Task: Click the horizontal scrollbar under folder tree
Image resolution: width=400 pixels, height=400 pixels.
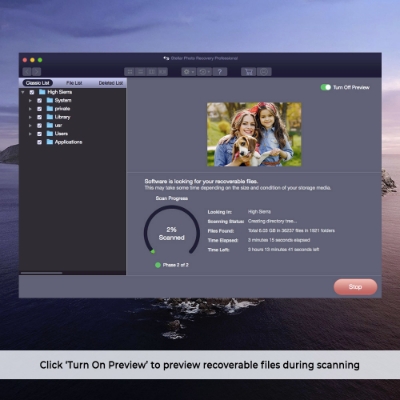Action: pos(41,273)
